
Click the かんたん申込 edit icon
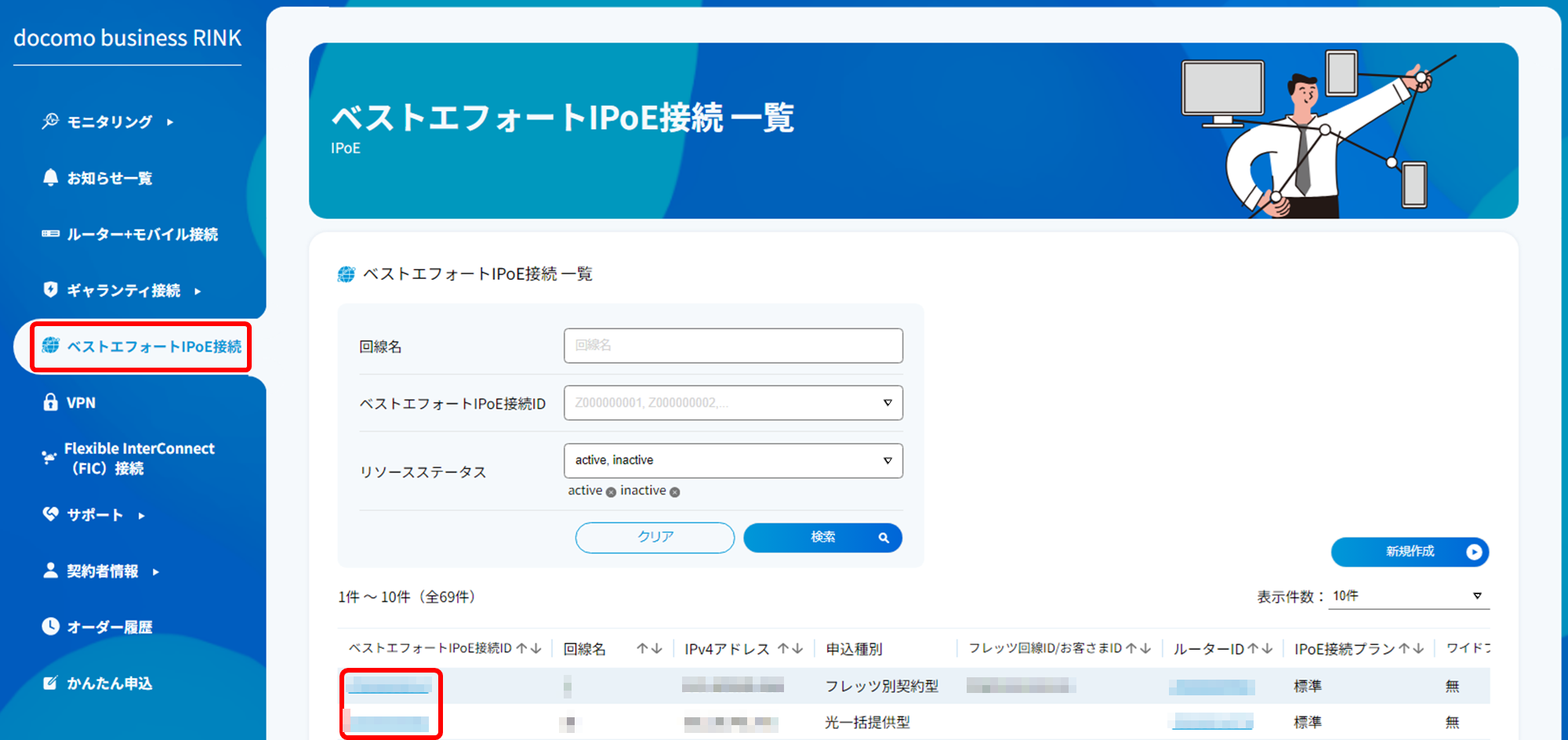[x=50, y=682]
